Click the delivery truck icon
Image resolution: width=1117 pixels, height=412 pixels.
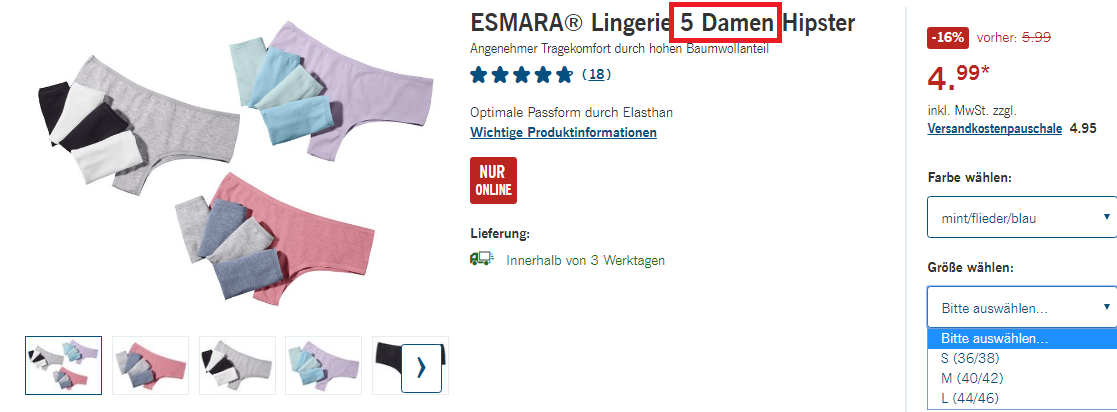coord(482,259)
